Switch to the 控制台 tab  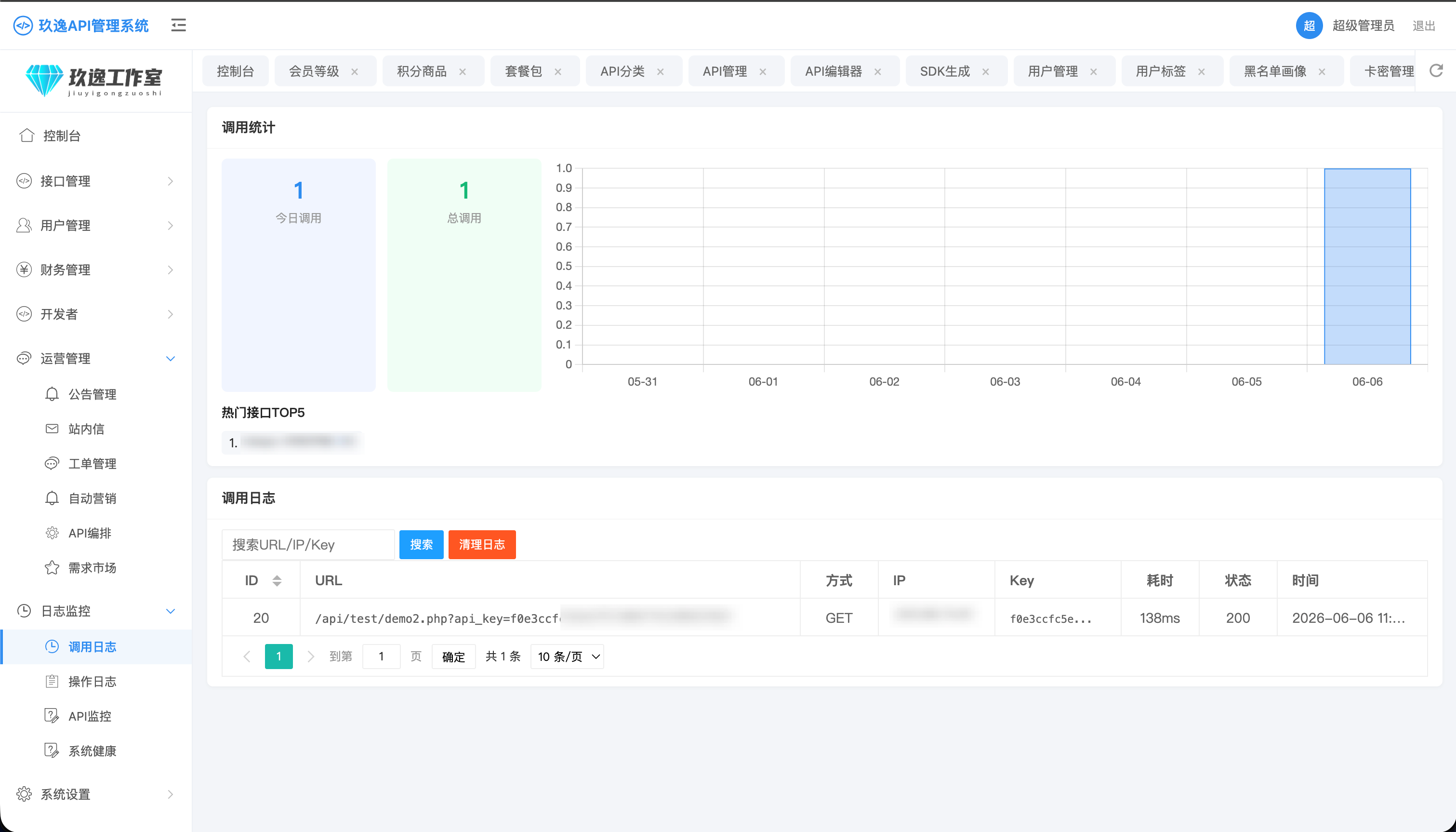coord(235,71)
